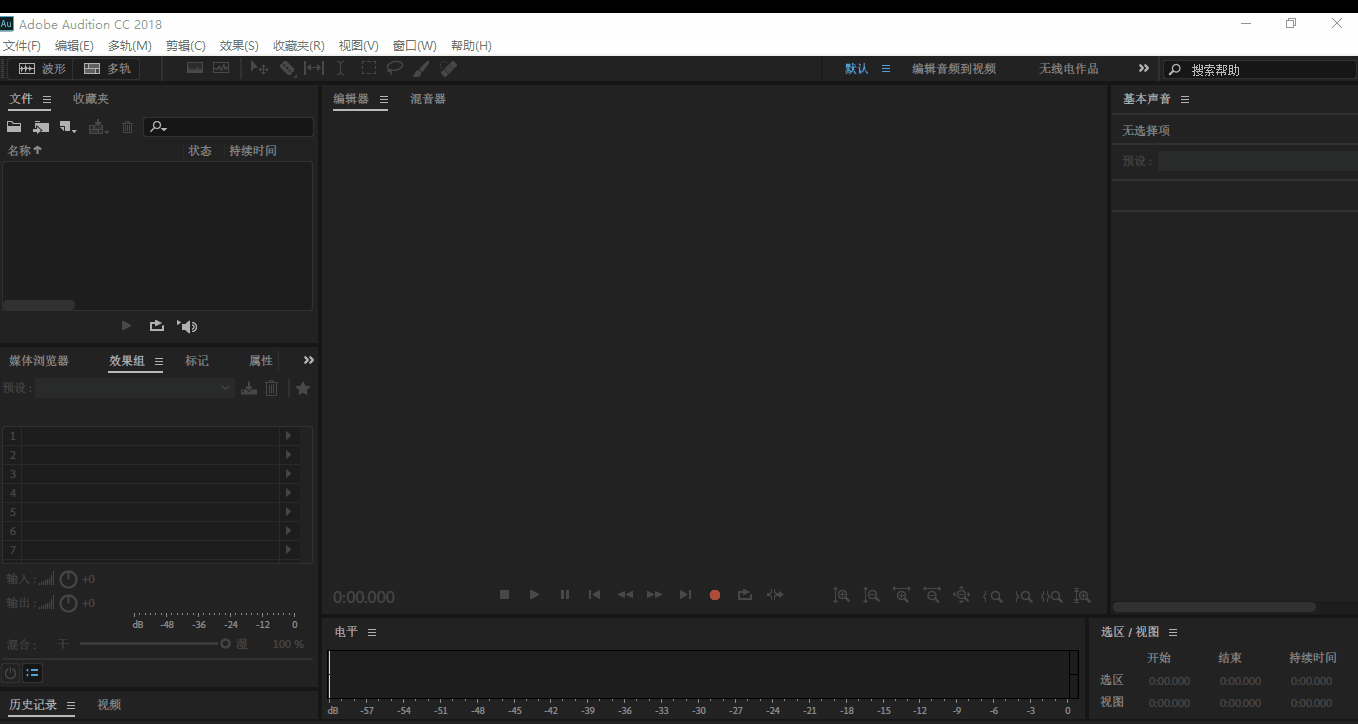Click the 输入 gain knob

click(x=68, y=579)
